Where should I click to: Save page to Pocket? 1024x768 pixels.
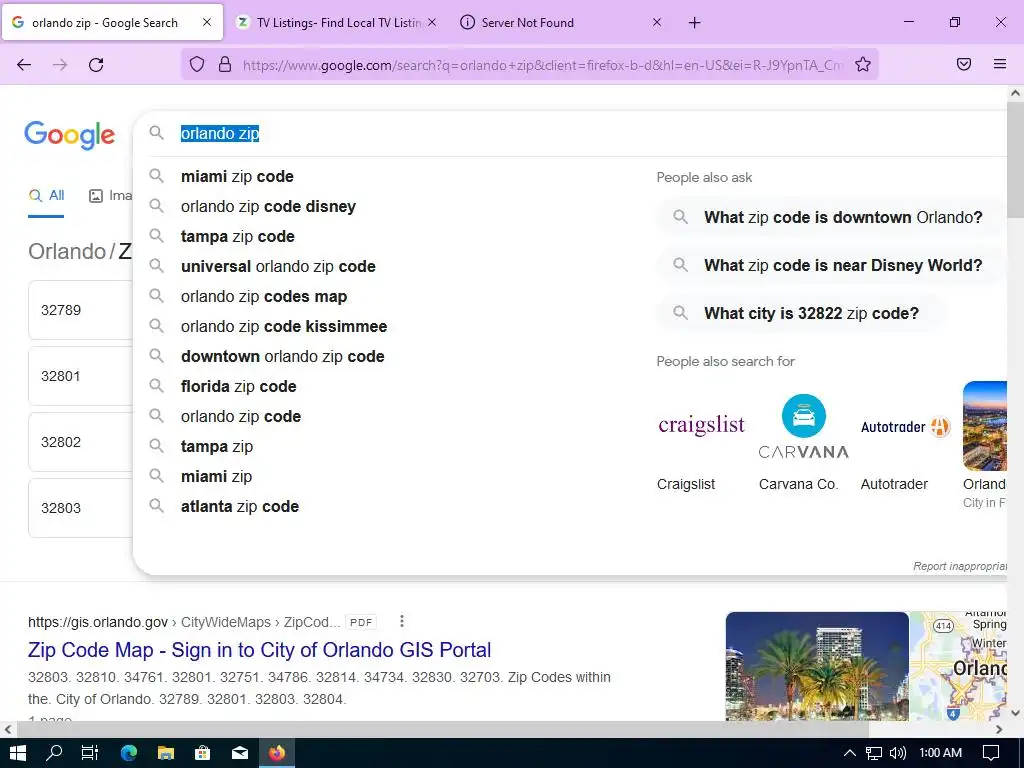tap(964, 64)
